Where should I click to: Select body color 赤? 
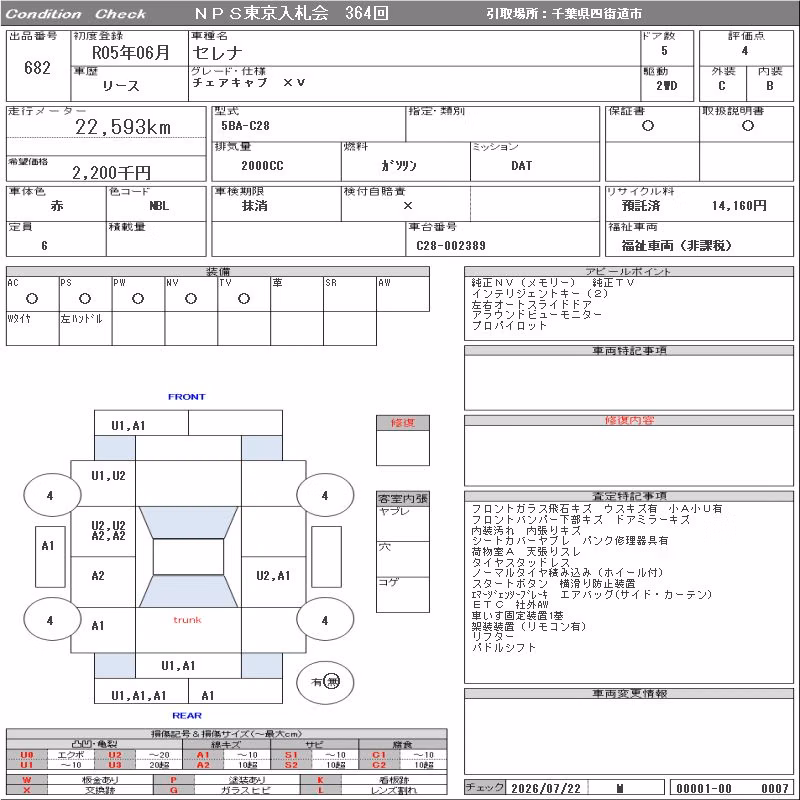pyautogui.click(x=57, y=206)
